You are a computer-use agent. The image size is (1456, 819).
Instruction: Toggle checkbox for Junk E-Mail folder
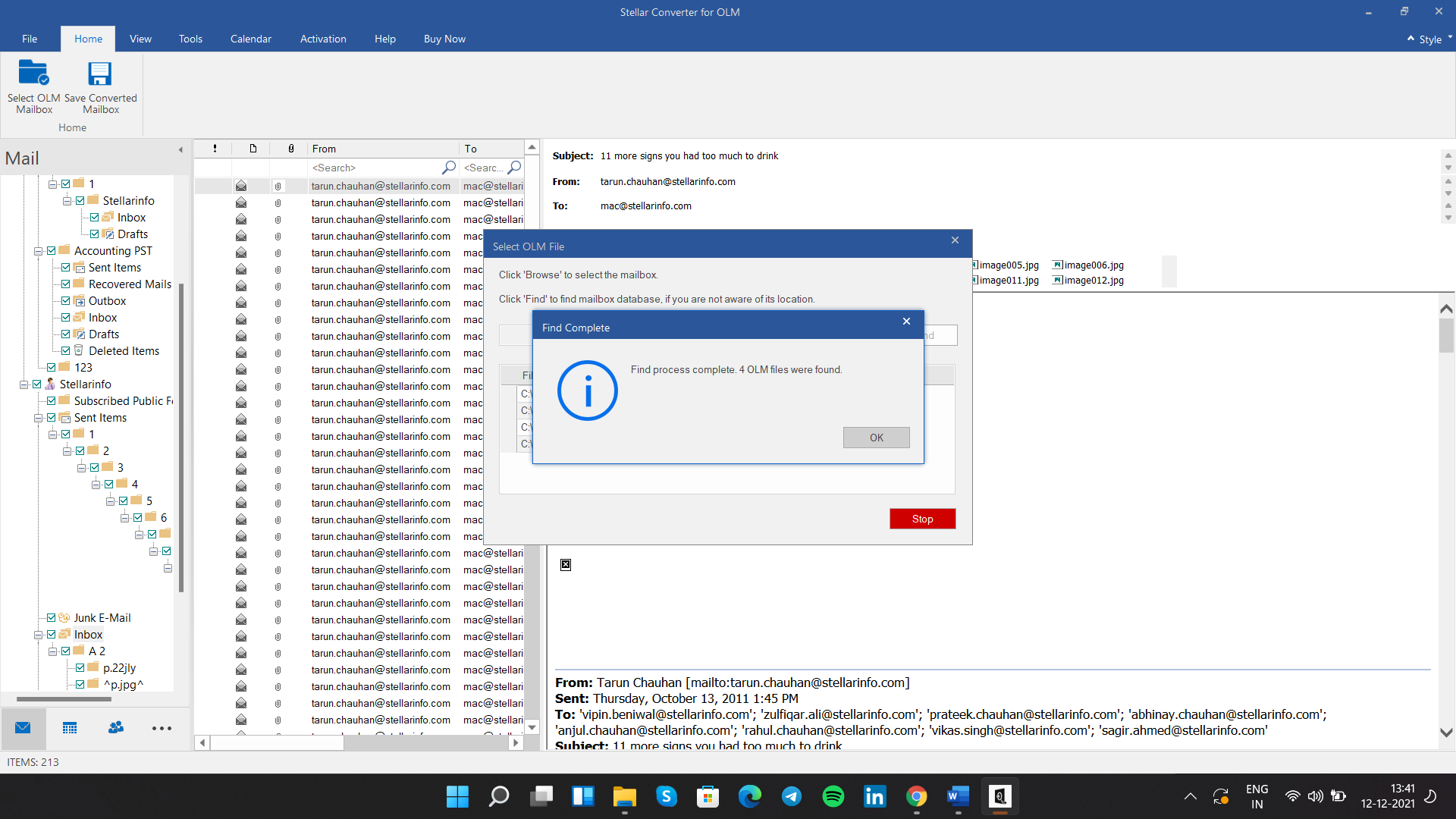[52, 618]
